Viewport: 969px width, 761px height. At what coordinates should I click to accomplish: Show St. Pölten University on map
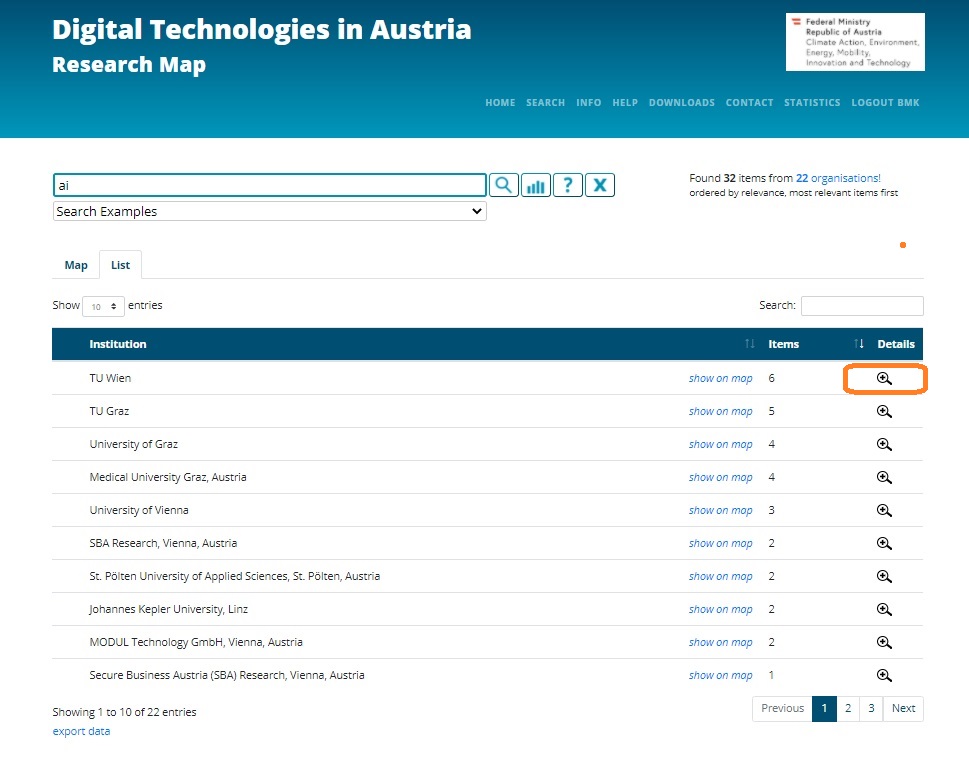tap(721, 576)
